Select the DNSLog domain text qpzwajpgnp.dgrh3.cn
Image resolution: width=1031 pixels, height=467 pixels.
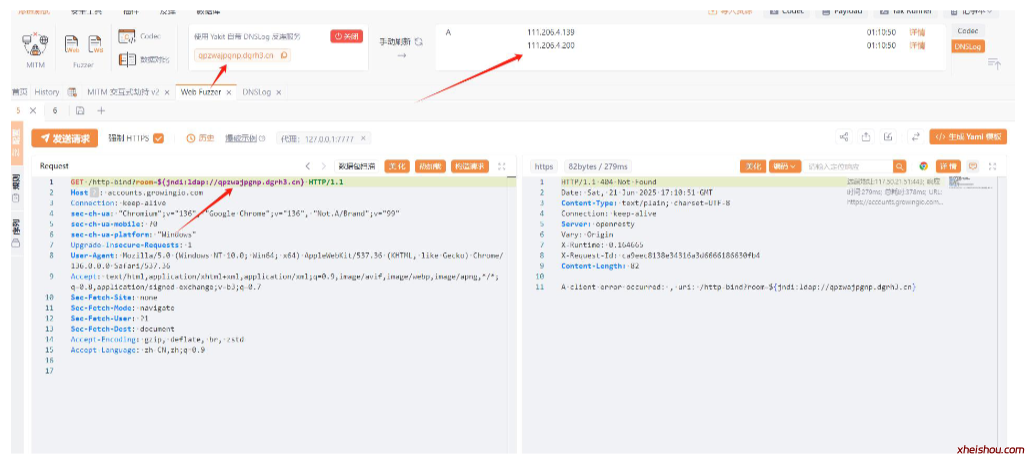pos(236,56)
